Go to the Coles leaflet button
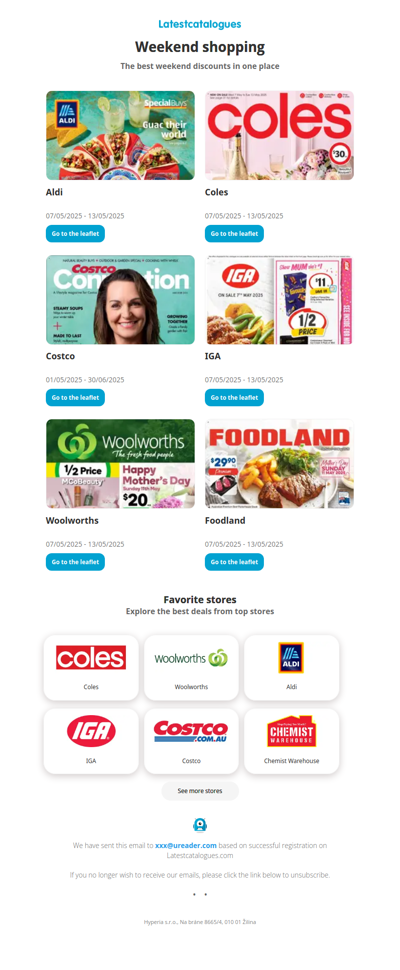 234,234
